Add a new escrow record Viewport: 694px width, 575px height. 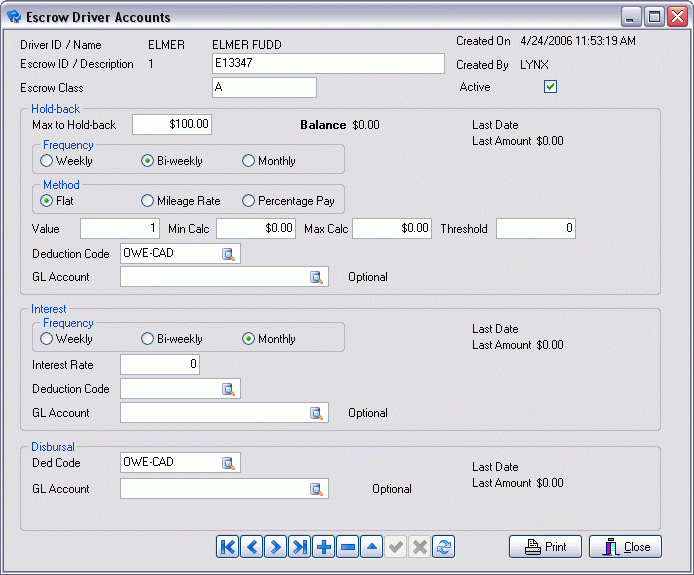click(323, 547)
